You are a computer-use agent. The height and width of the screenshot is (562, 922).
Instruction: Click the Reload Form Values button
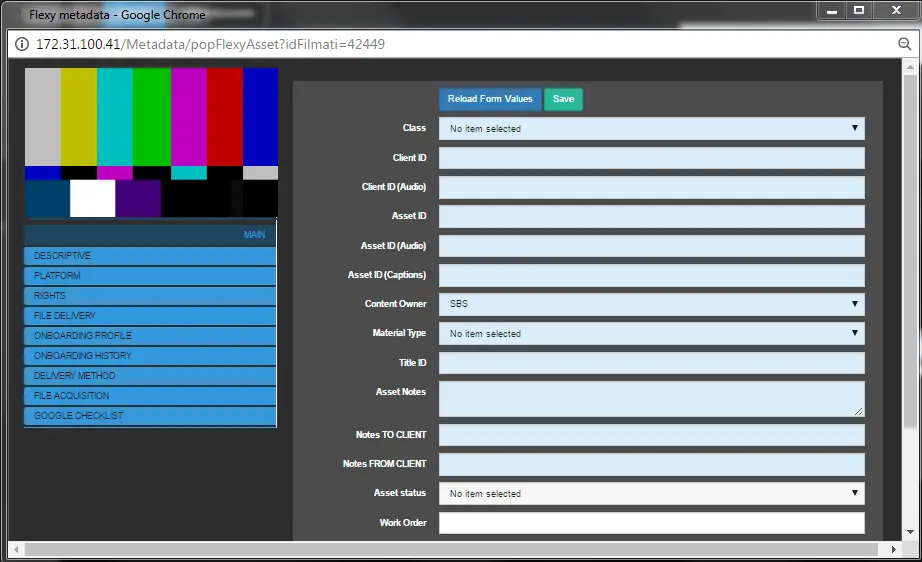click(x=490, y=99)
